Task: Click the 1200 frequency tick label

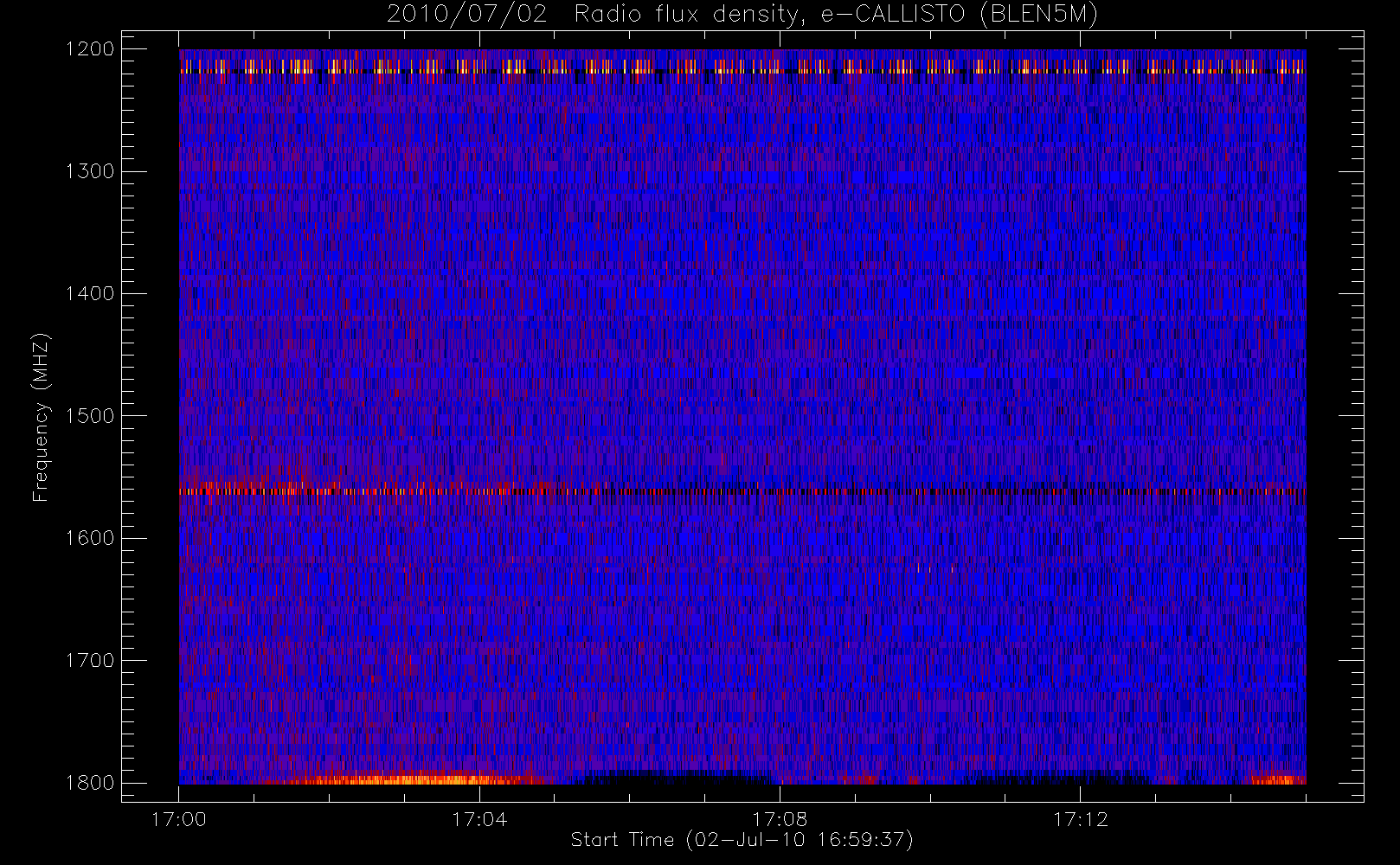Action: pos(90,48)
